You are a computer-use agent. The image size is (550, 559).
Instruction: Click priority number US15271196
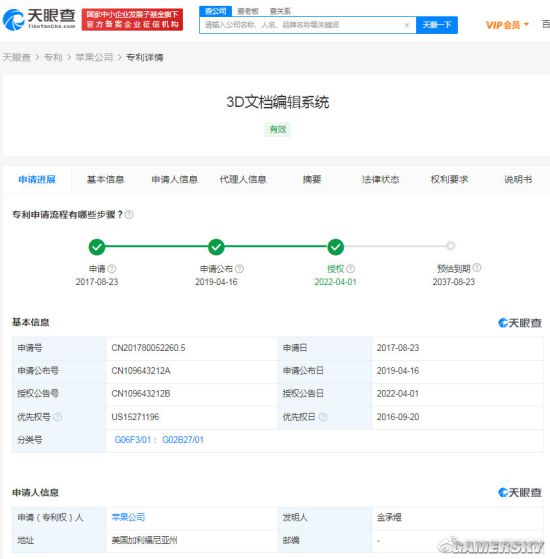(135, 417)
